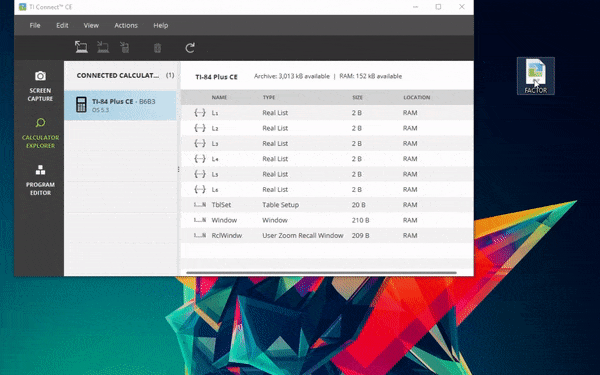
Task: Select the L3 list name
Action: (x=215, y=143)
